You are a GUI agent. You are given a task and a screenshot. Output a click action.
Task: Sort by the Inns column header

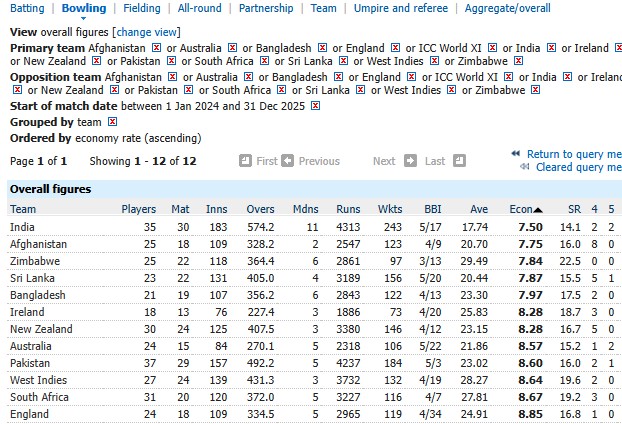tap(217, 209)
